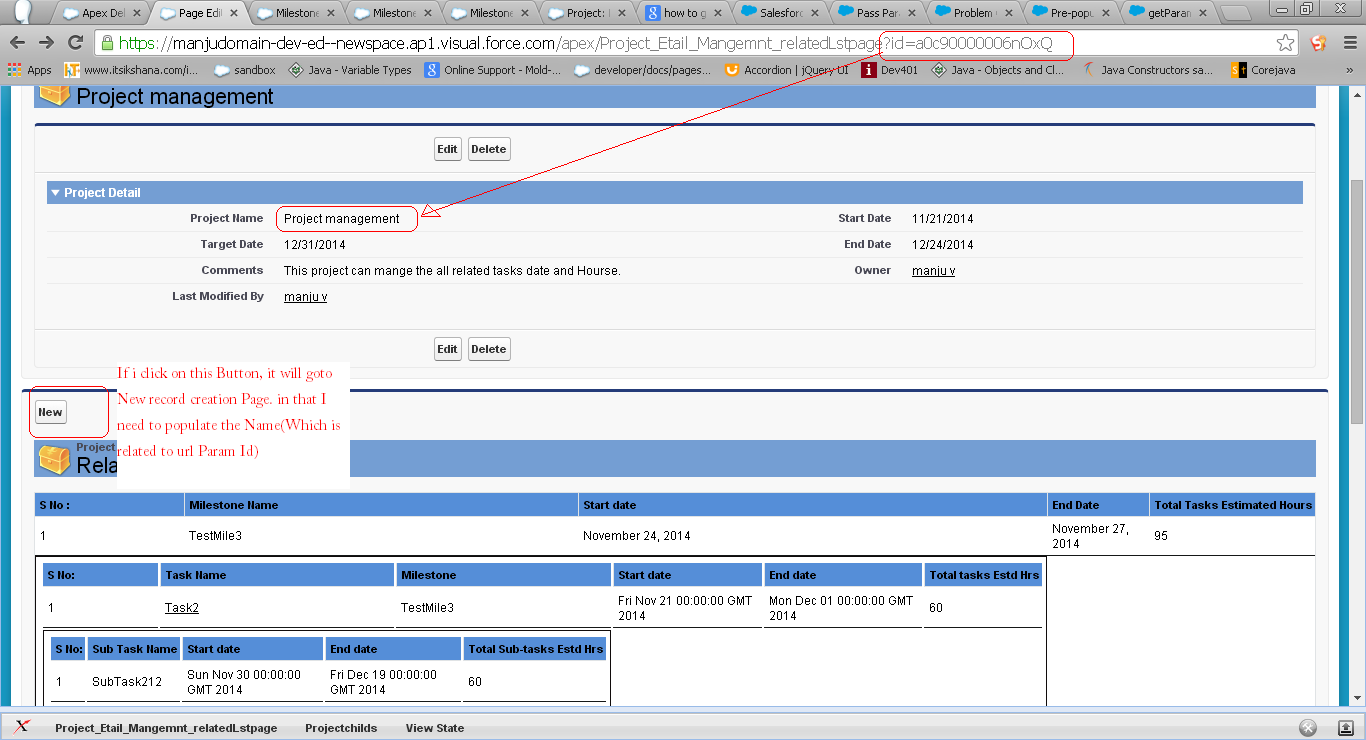The height and width of the screenshot is (740, 1366).
Task: Go back to the previous page
Action: coord(18,43)
